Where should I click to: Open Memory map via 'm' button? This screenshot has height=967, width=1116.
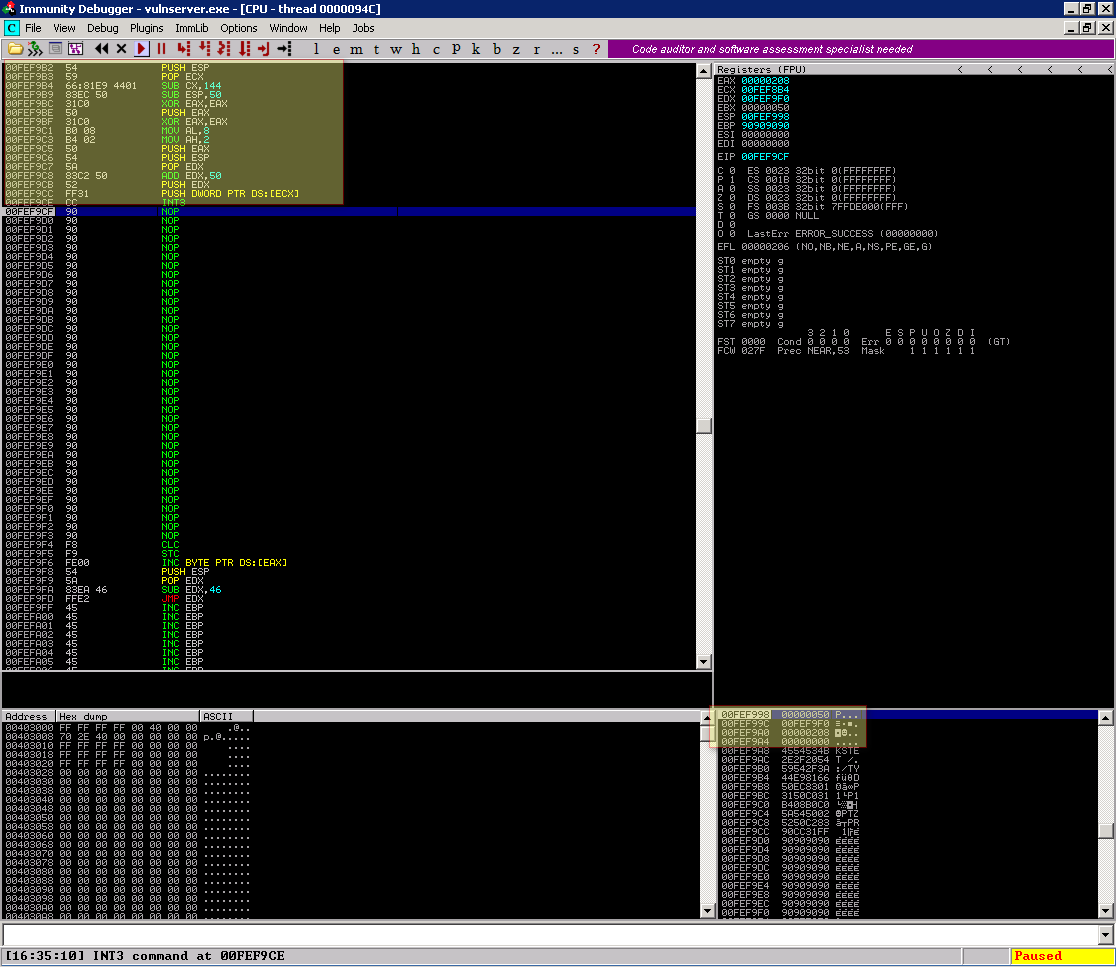[357, 49]
